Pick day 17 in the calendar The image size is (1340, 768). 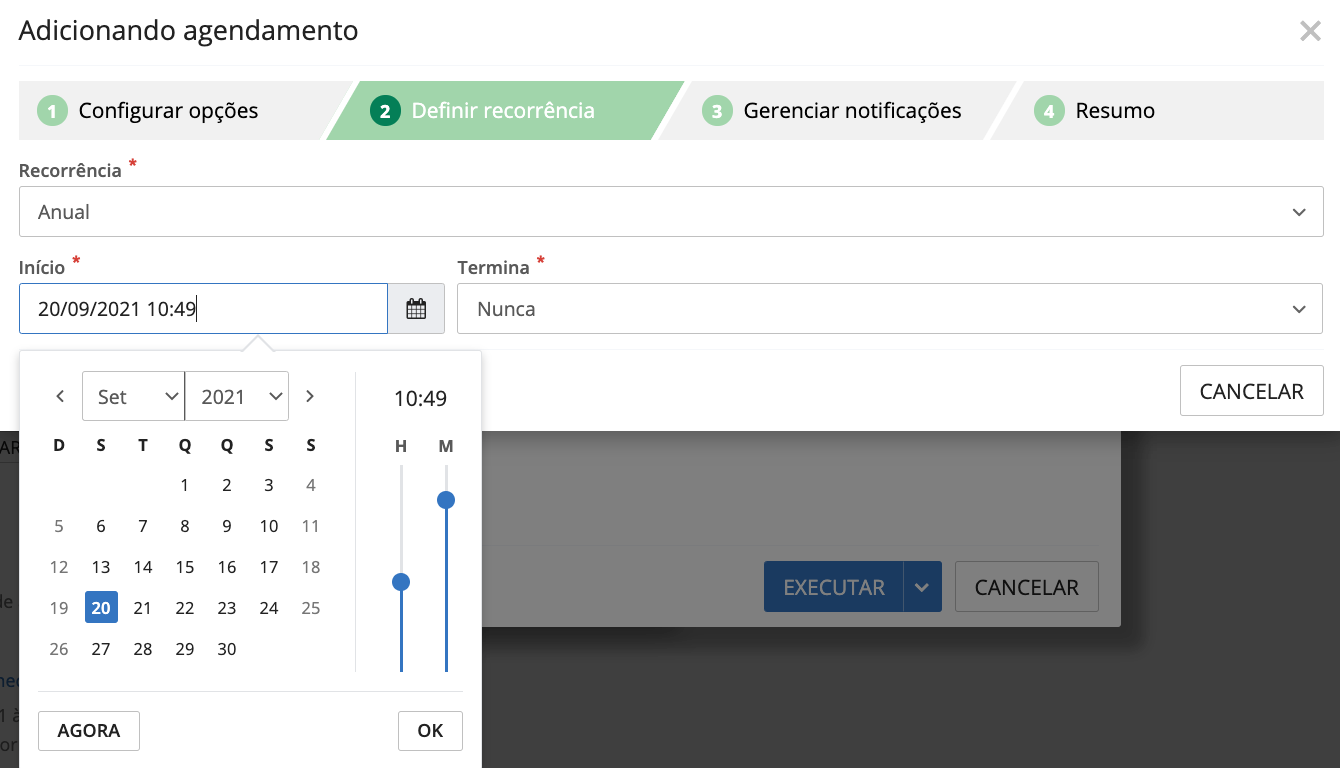(269, 567)
